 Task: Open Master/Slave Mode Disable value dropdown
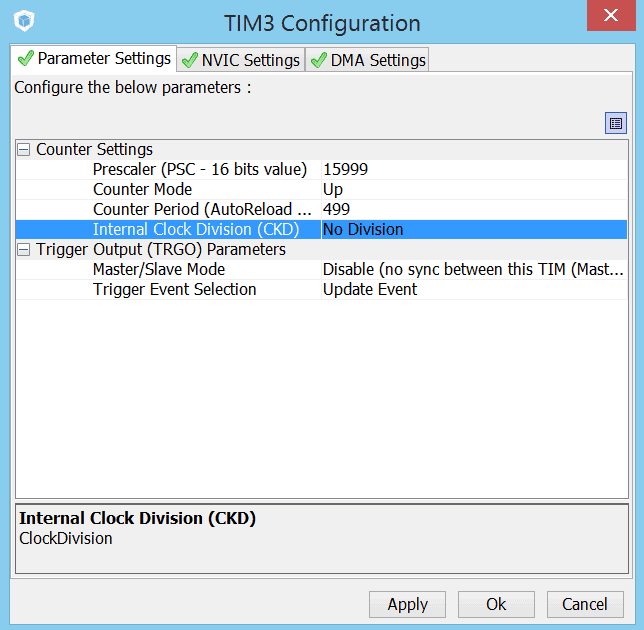tap(473, 270)
